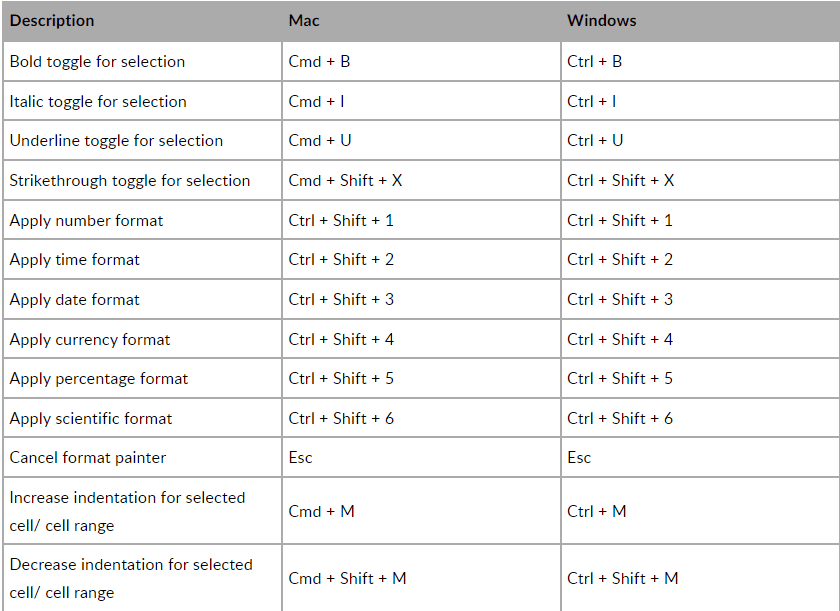The height and width of the screenshot is (611, 840).
Task: Click the Mac 'Cmd + Shift + X' cell
Action: pyautogui.click(x=345, y=181)
